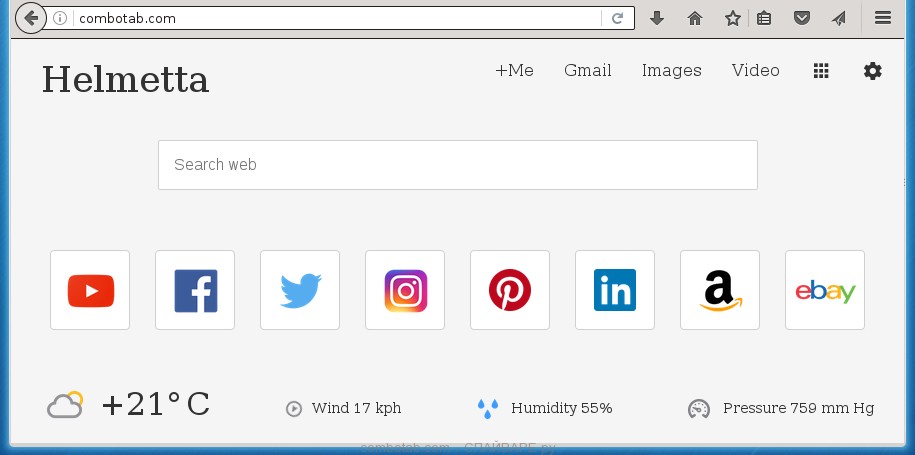915x455 pixels.
Task: Go to the Gmail link
Action: click(x=588, y=70)
